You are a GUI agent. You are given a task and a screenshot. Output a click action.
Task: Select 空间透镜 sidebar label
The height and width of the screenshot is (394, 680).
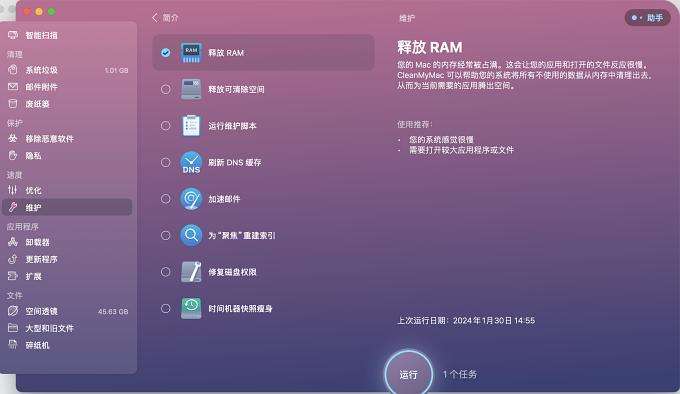click(41, 311)
